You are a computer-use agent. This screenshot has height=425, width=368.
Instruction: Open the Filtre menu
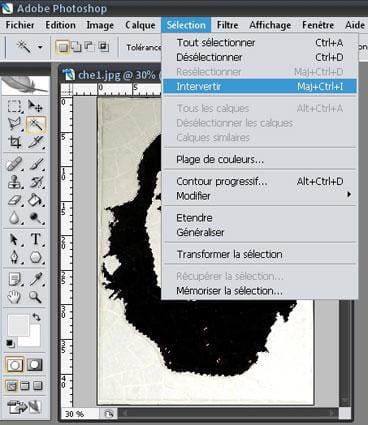[x=227, y=25]
